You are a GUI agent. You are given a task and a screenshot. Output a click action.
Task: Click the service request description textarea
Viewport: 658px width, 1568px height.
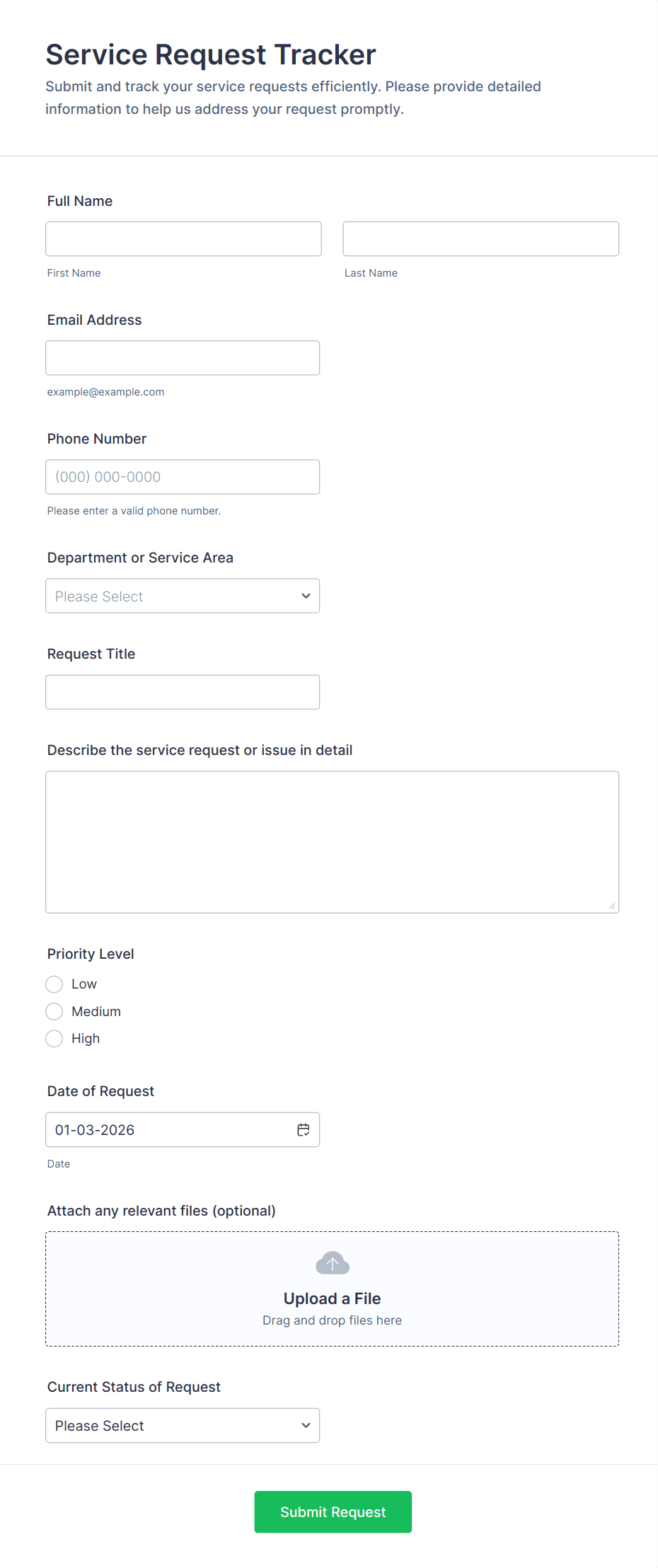332,841
